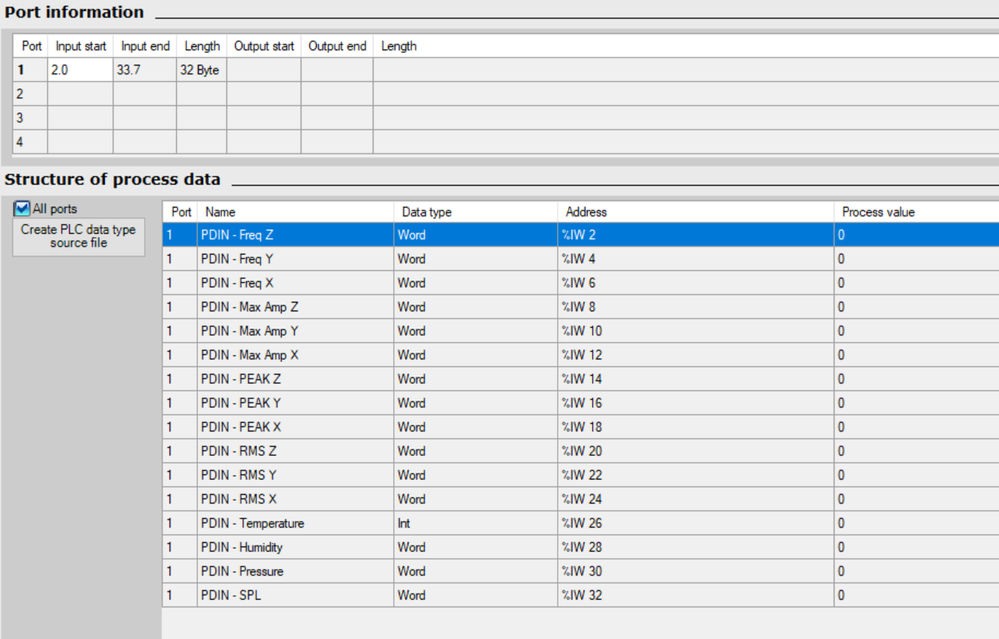Click the Port column header in process data table
The width and height of the screenshot is (999, 639).
click(x=181, y=212)
